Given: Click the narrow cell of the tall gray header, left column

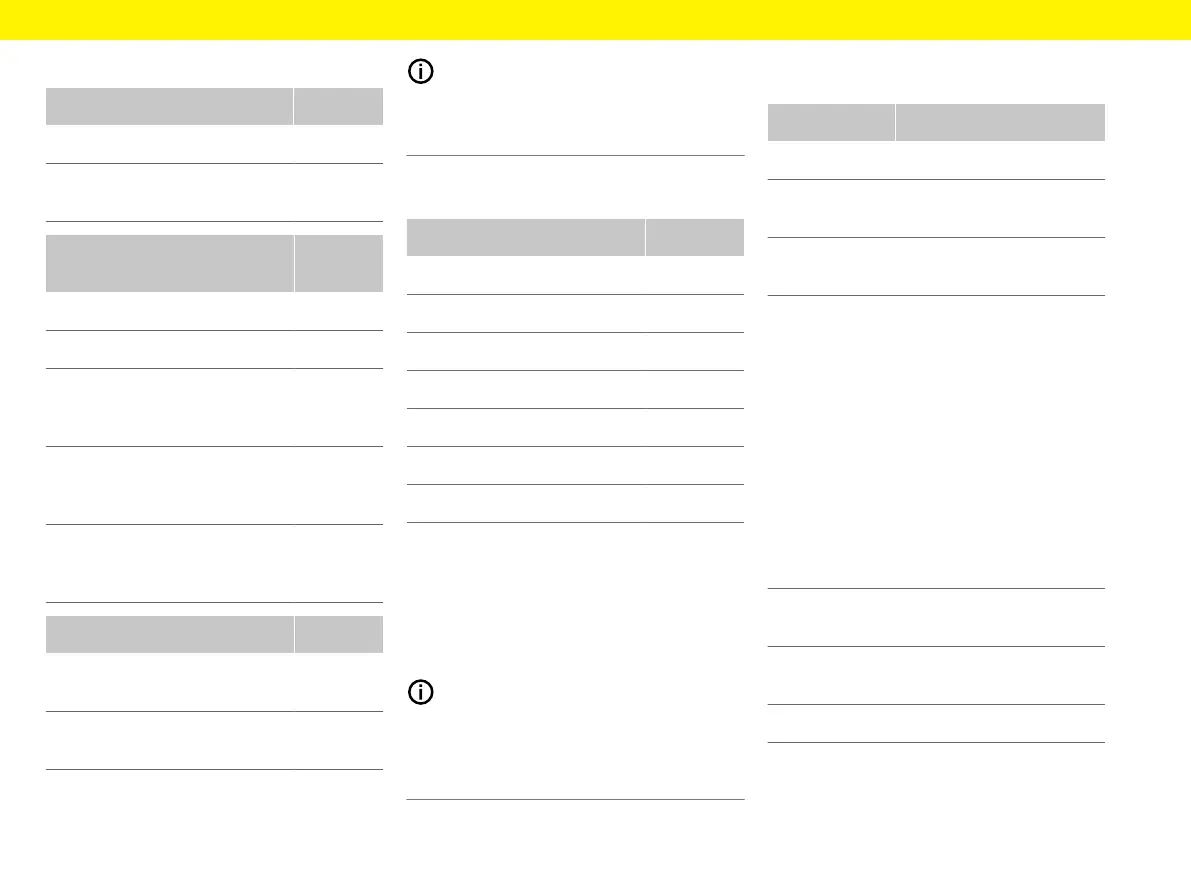Looking at the screenshot, I should [x=338, y=263].
